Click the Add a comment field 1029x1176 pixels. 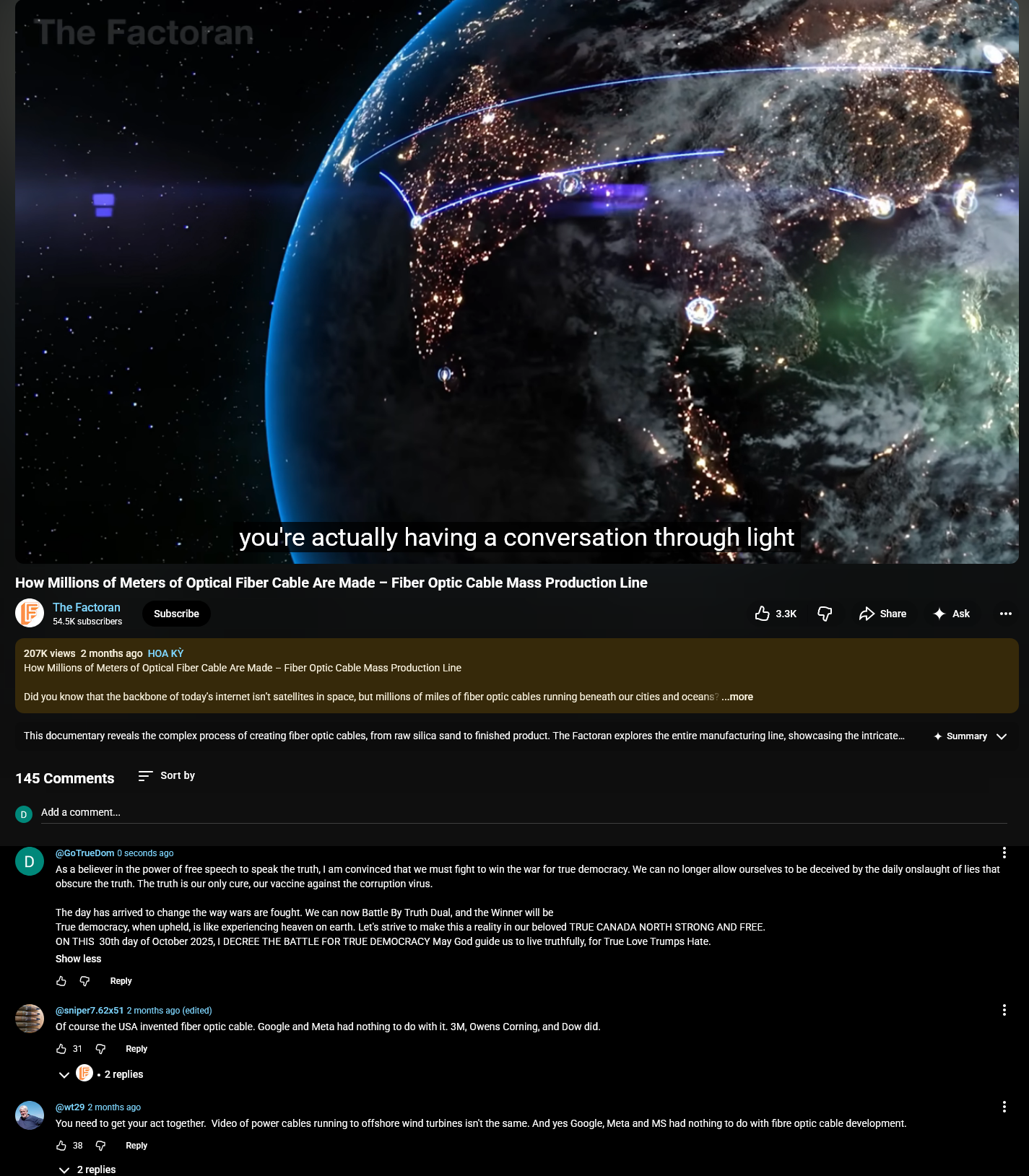coord(524,813)
